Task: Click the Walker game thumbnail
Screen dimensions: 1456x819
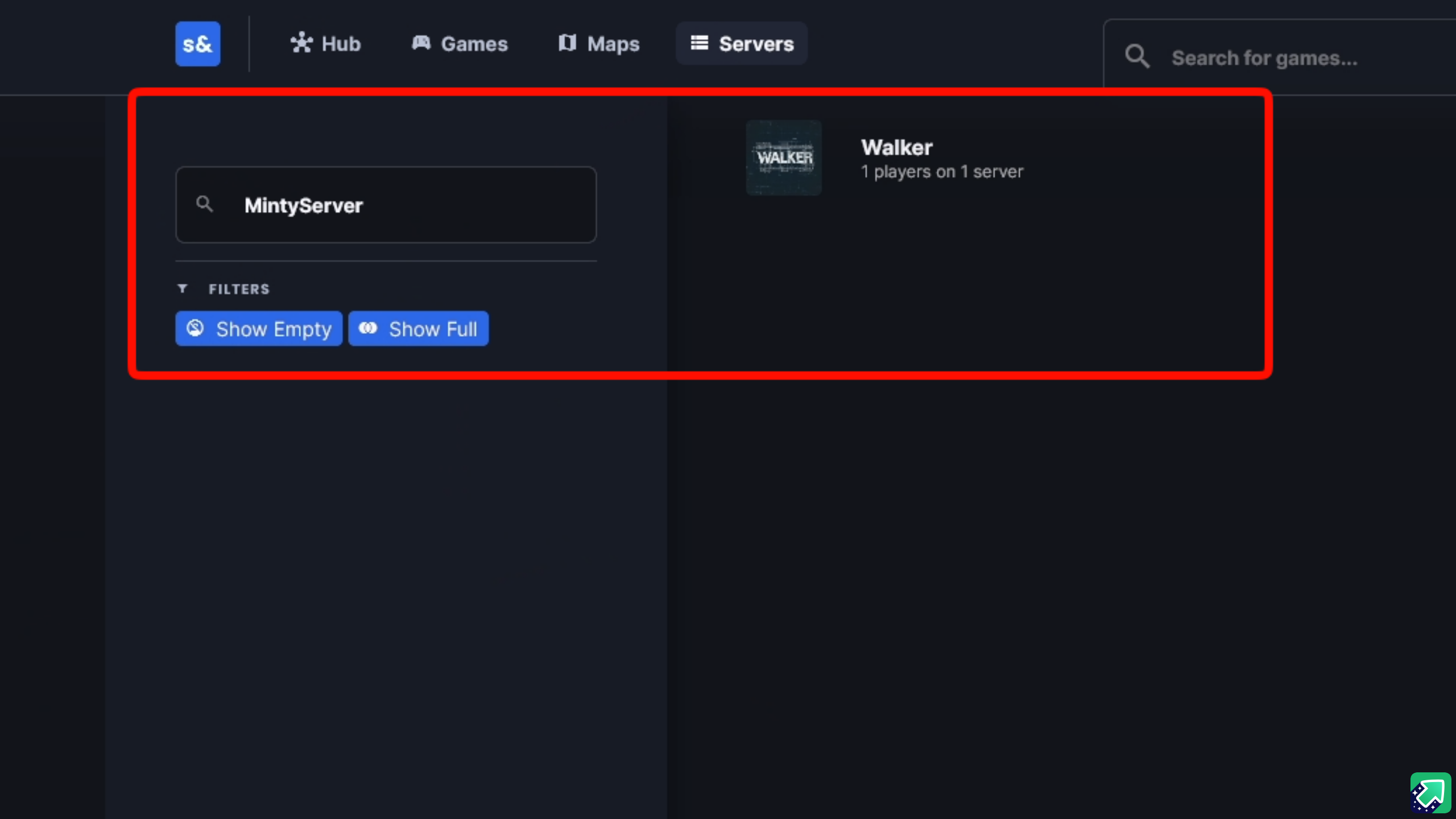Action: pos(784,158)
